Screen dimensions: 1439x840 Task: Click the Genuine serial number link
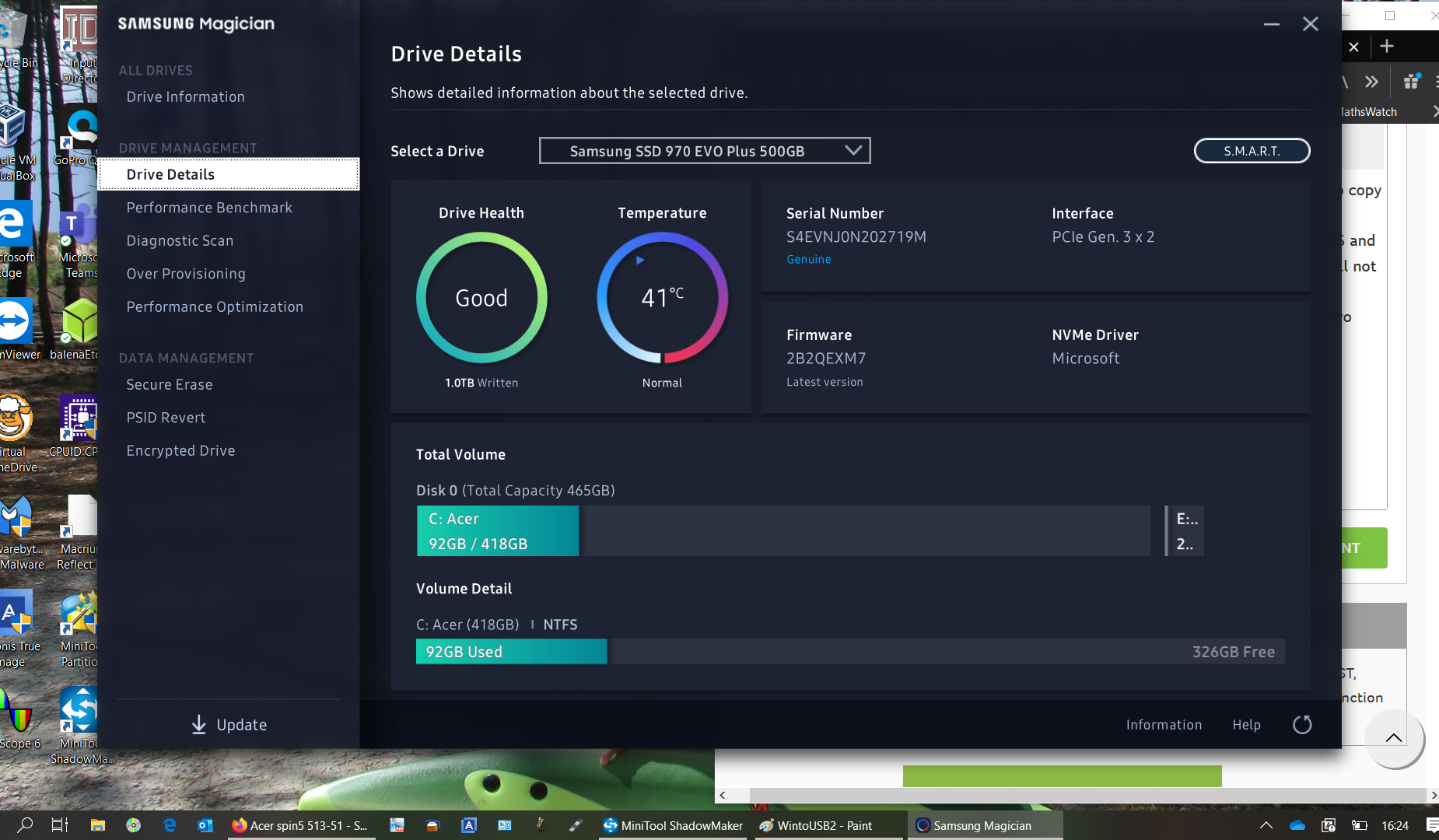coord(808,259)
